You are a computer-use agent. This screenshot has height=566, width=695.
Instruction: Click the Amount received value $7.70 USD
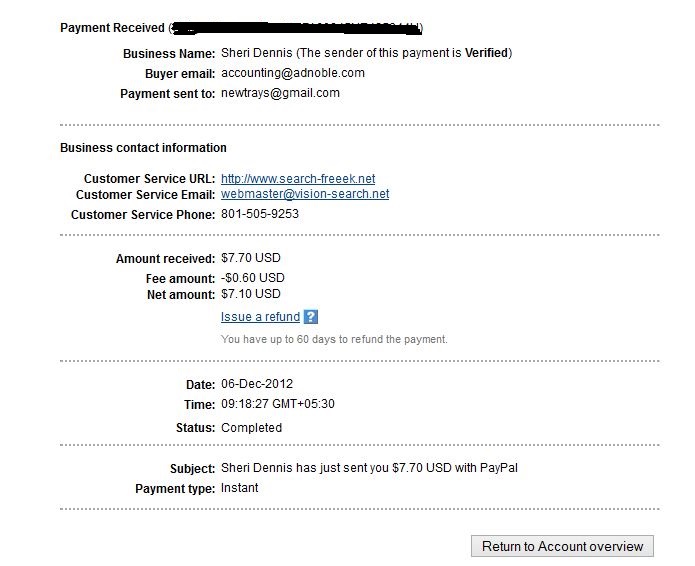[250, 258]
